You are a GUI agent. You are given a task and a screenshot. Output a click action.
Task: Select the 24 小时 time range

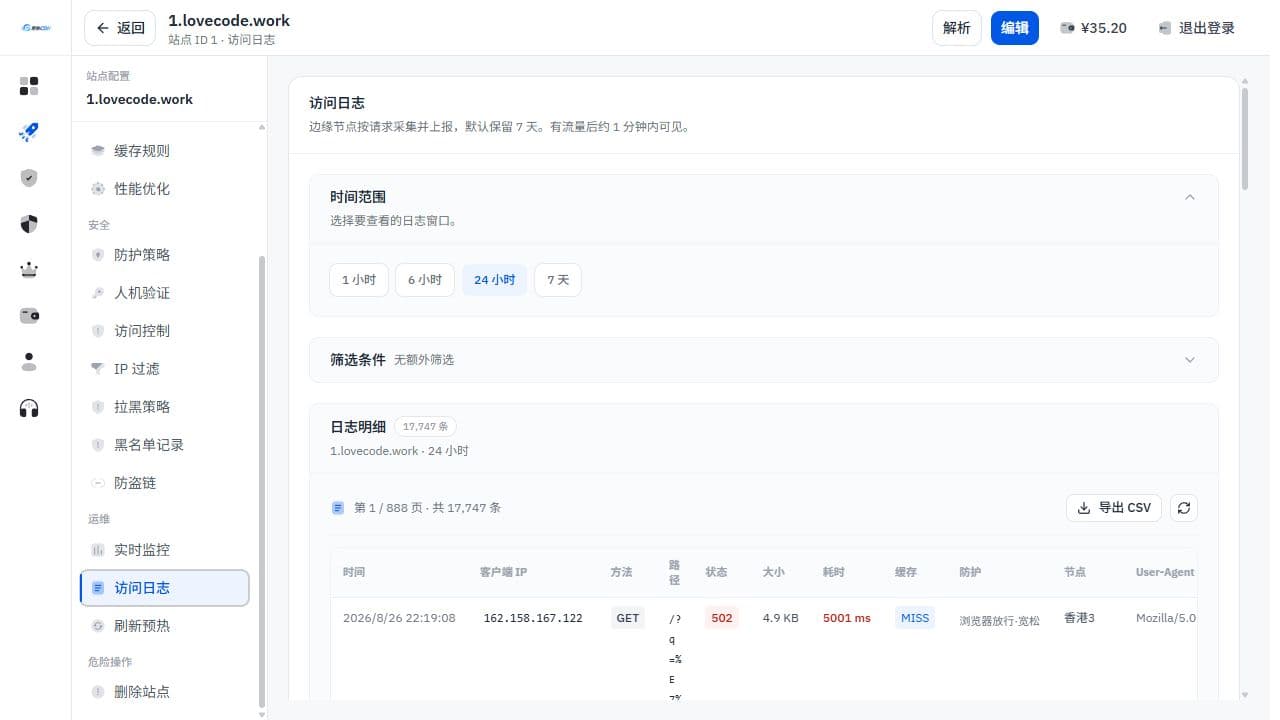point(495,280)
